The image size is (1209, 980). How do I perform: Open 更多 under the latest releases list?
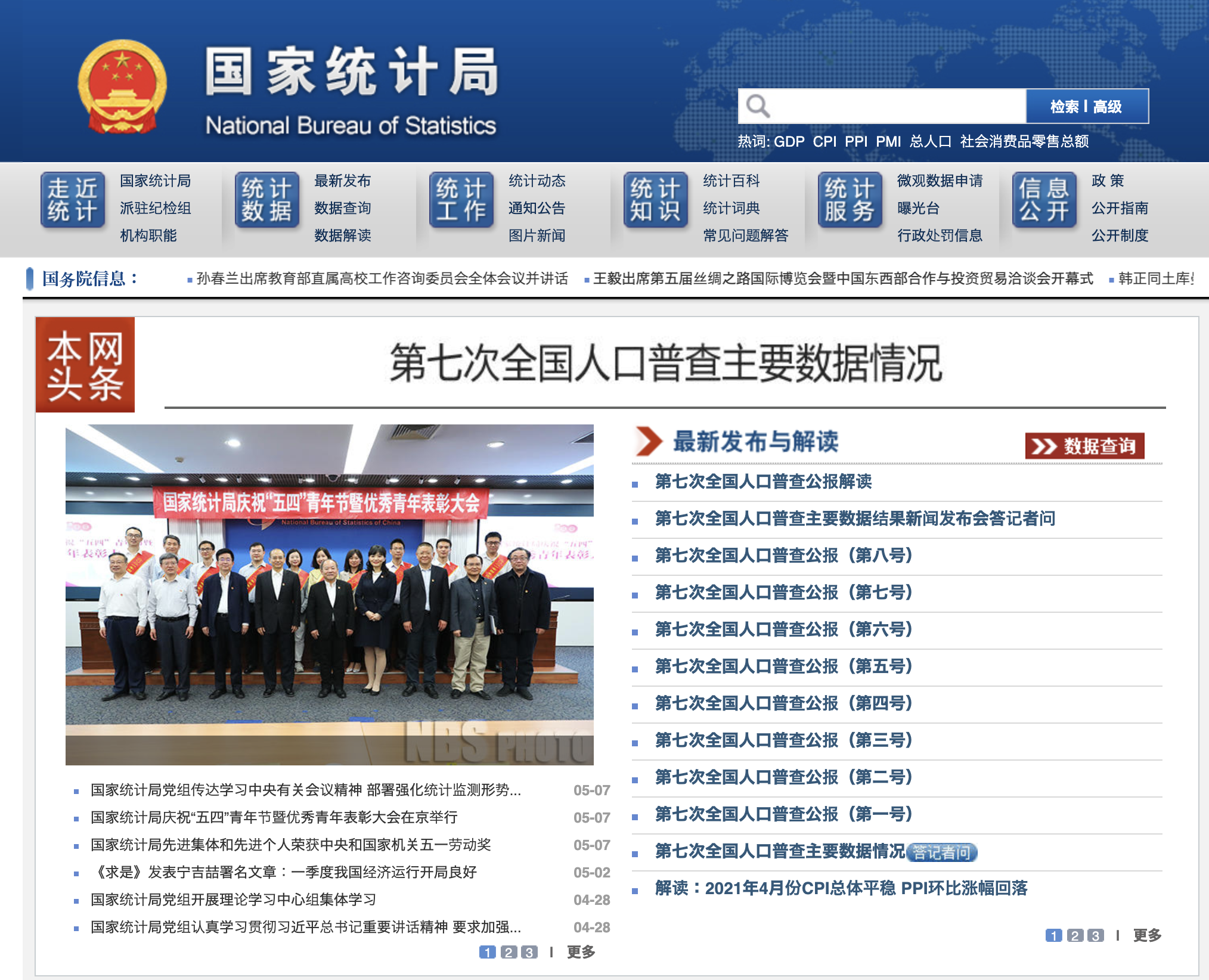[x=1147, y=935]
